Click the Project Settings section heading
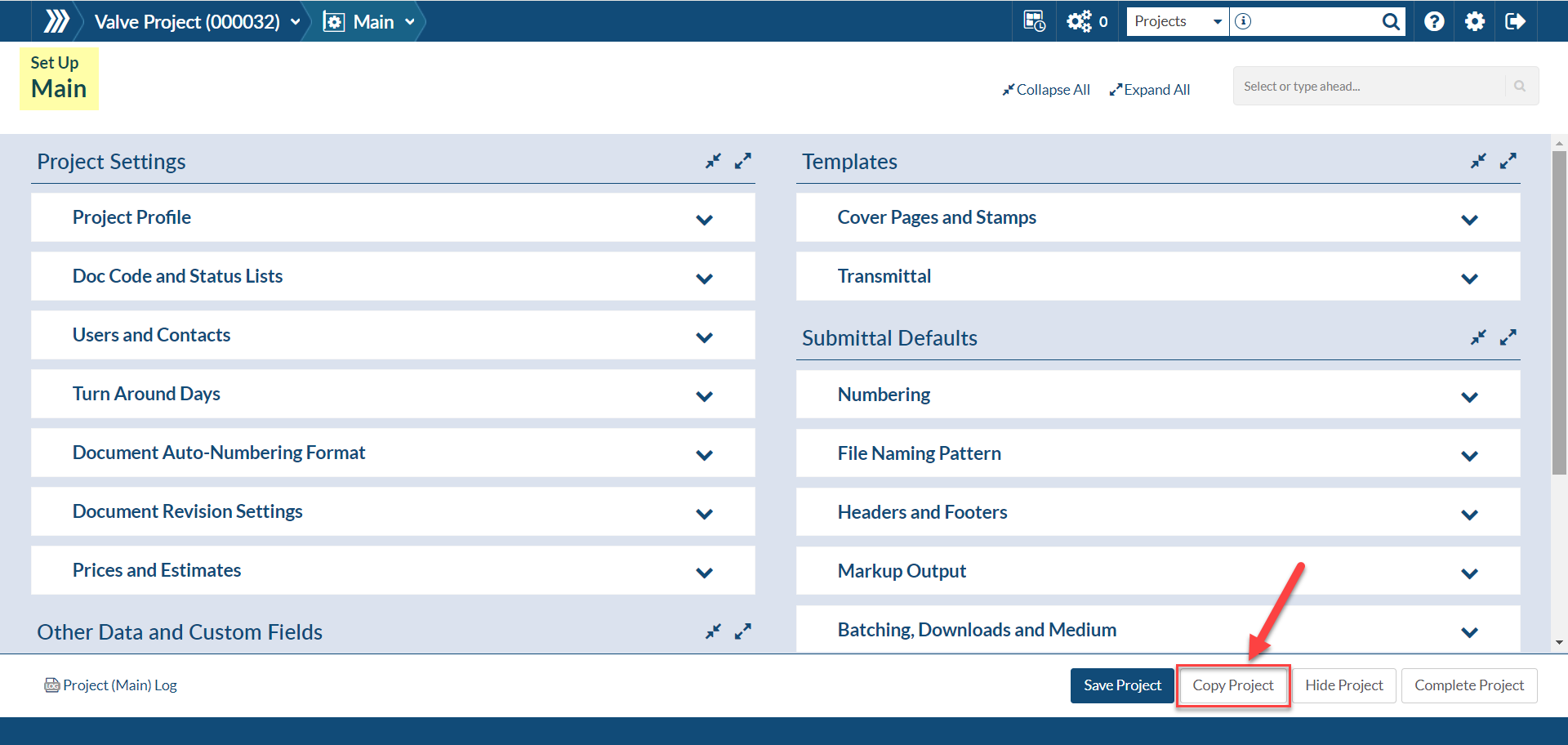 (x=111, y=162)
